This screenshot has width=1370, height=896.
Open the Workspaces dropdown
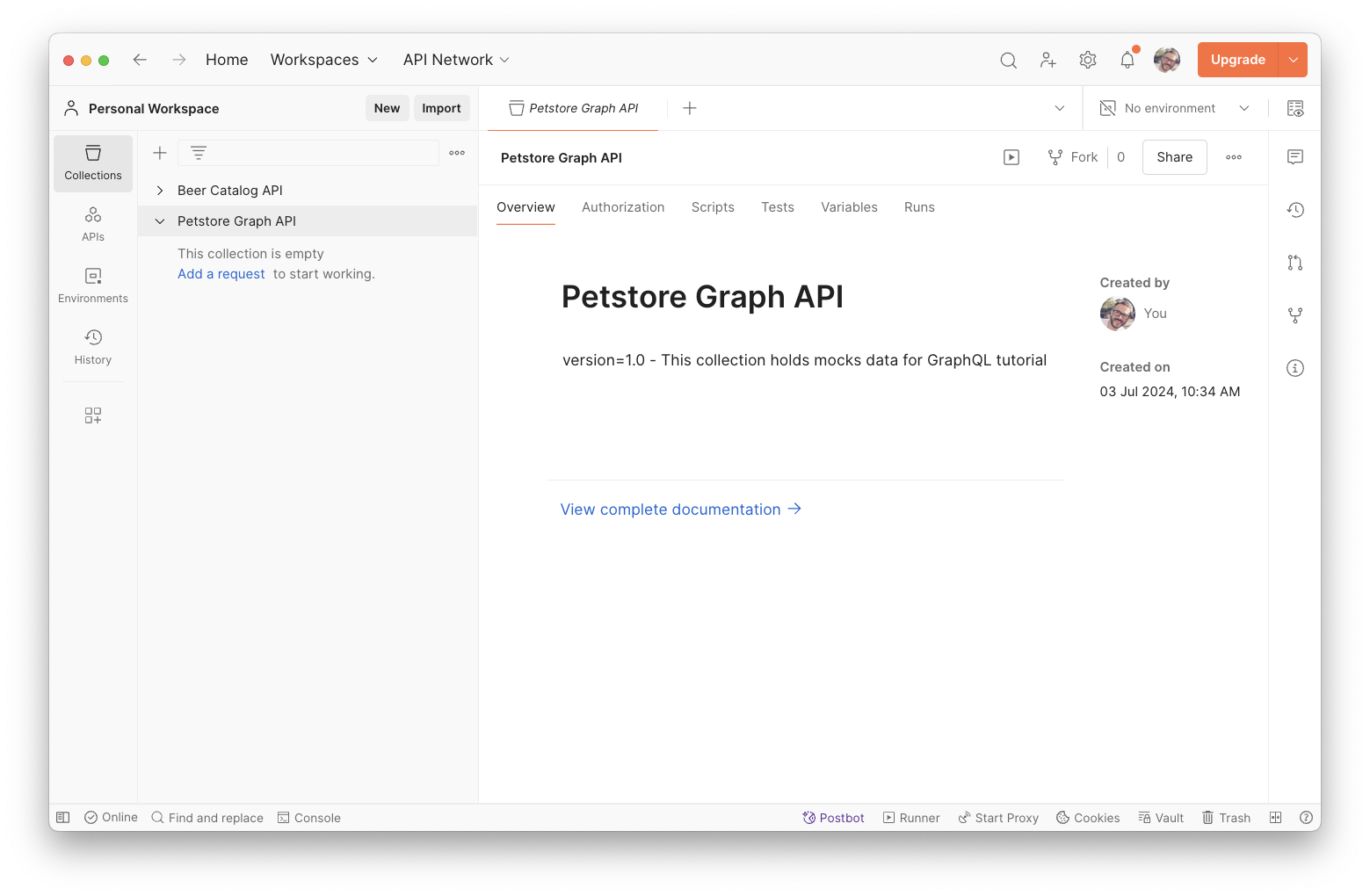pyautogui.click(x=323, y=59)
